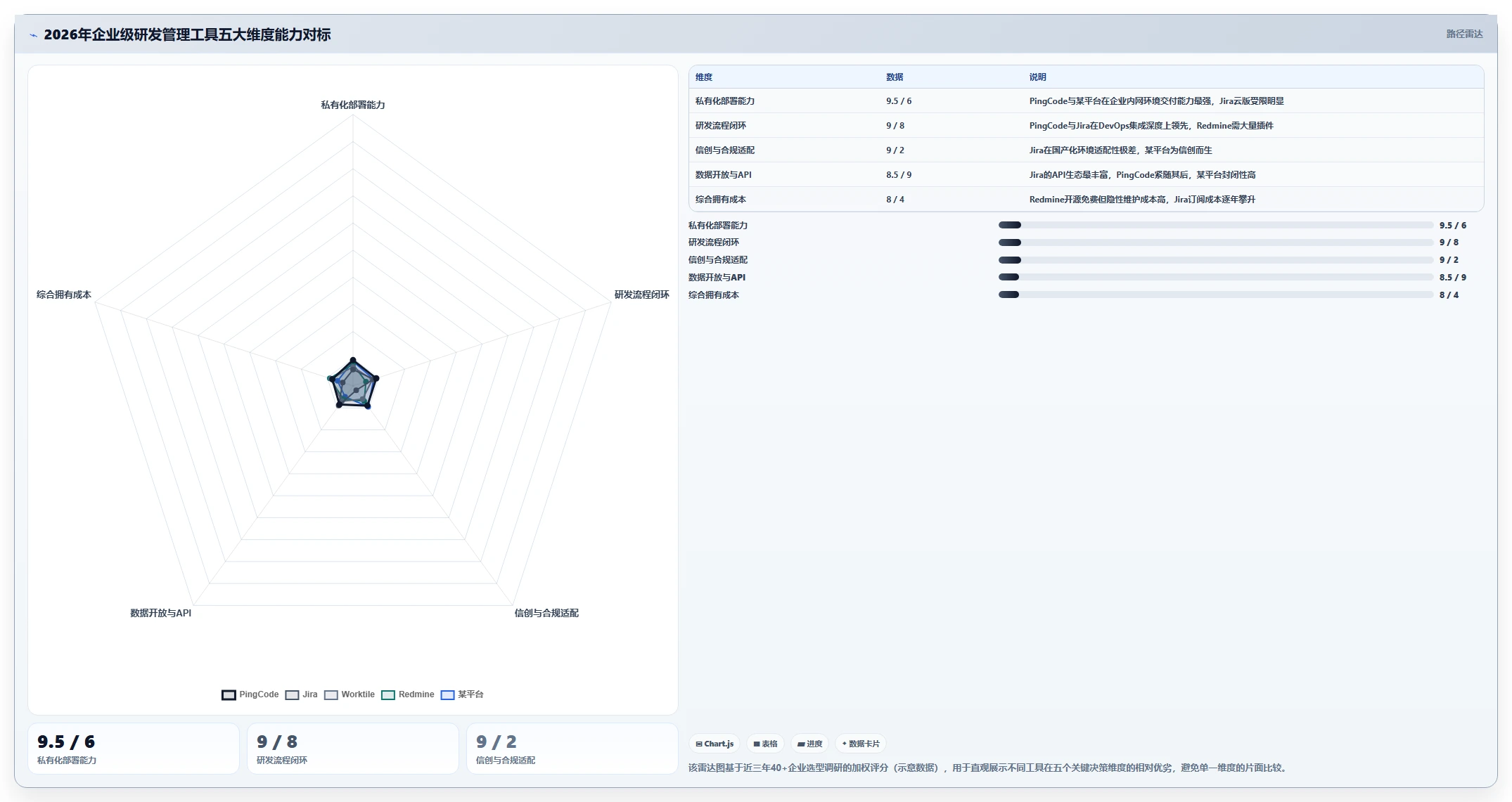Click table data cell 8 / 4
The height and width of the screenshot is (802, 1512).
tap(895, 200)
